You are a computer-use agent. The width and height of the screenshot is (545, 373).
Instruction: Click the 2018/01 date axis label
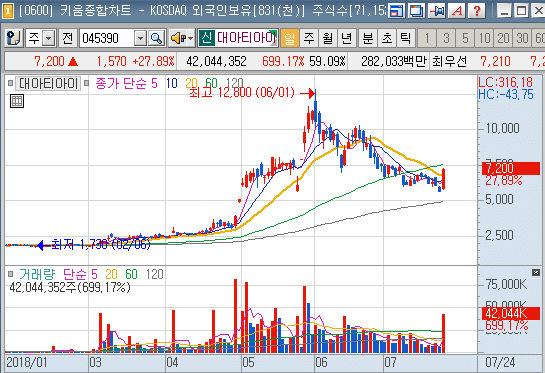coord(27,363)
